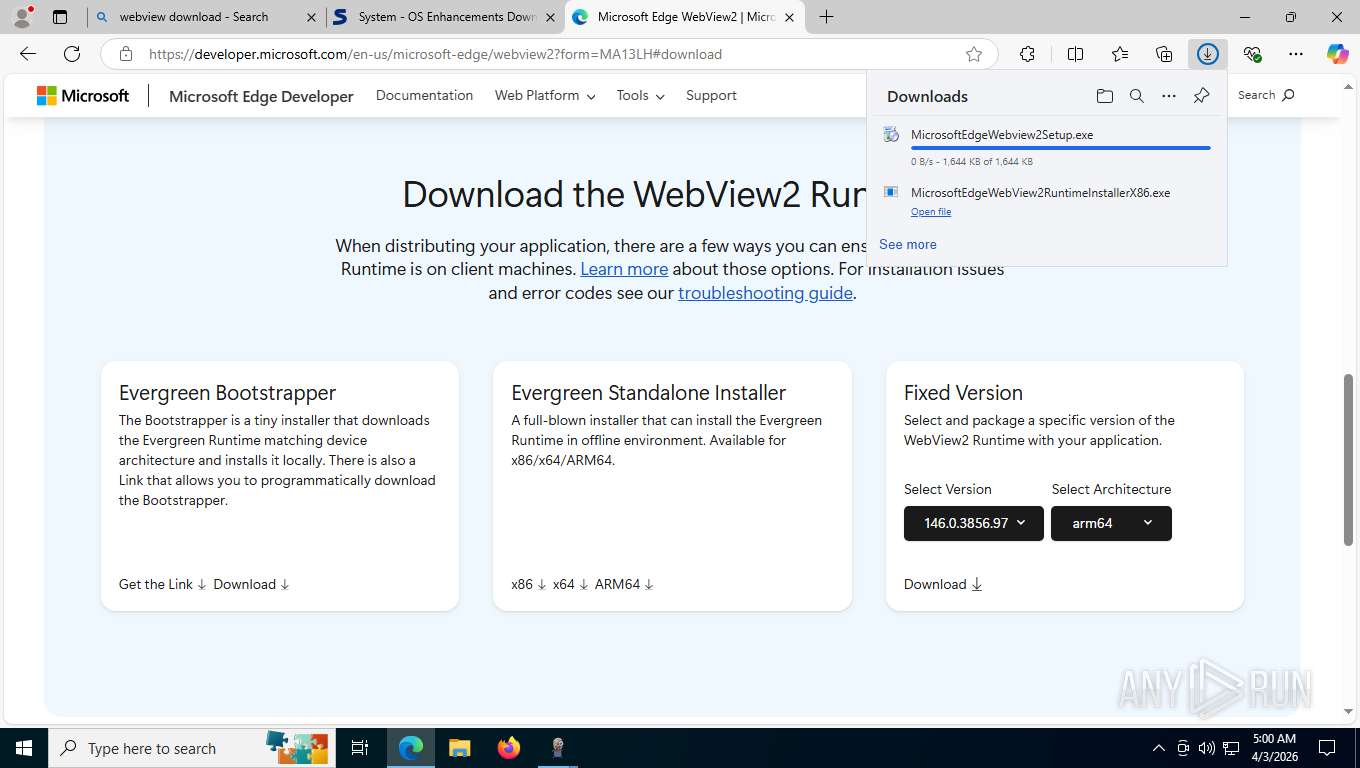Switch to System OS Enhancements tab
Screen dimensions: 1360x768
tap(447, 17)
